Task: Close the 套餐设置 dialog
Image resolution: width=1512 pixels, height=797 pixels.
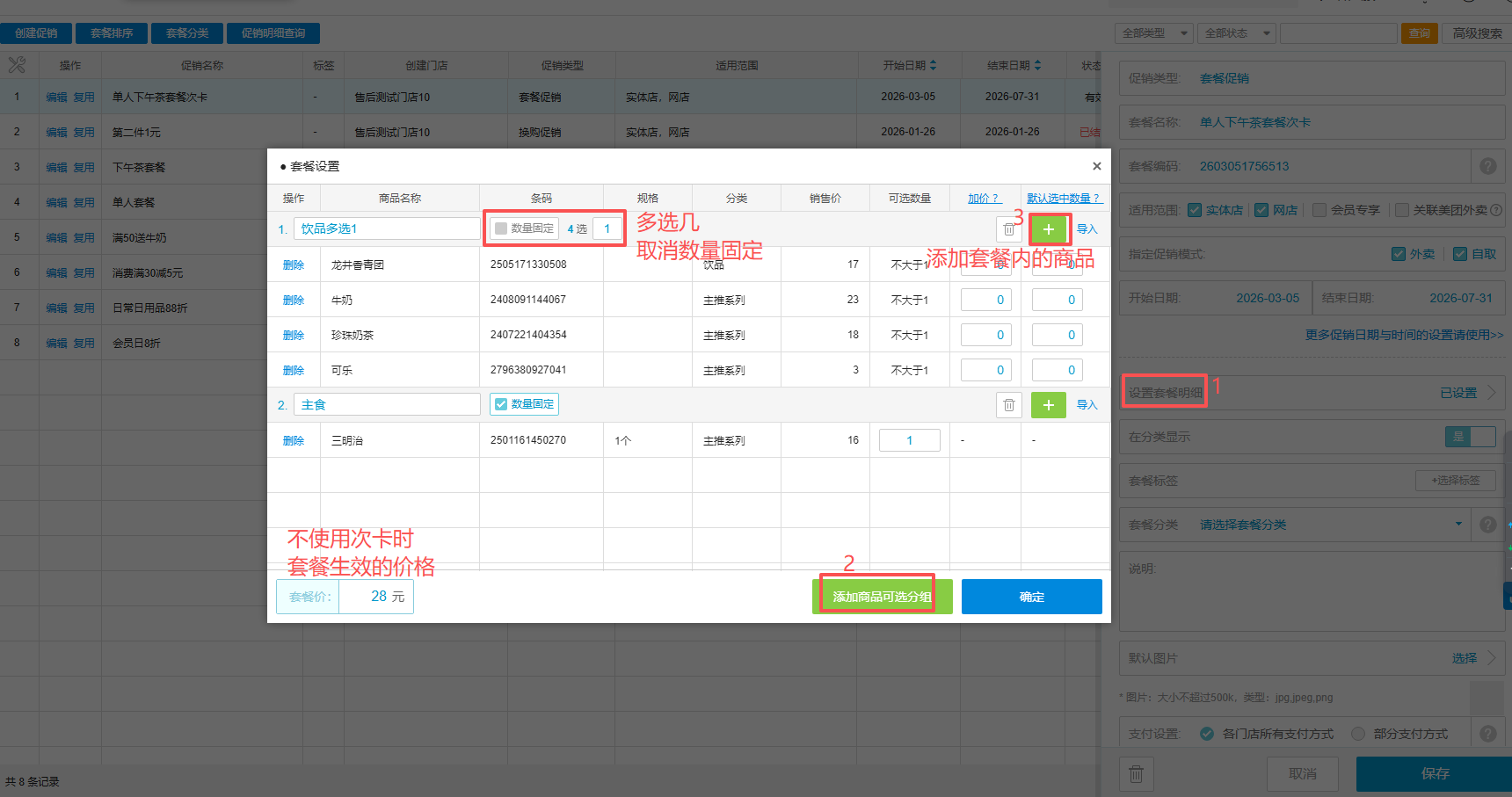Action: (x=1096, y=166)
